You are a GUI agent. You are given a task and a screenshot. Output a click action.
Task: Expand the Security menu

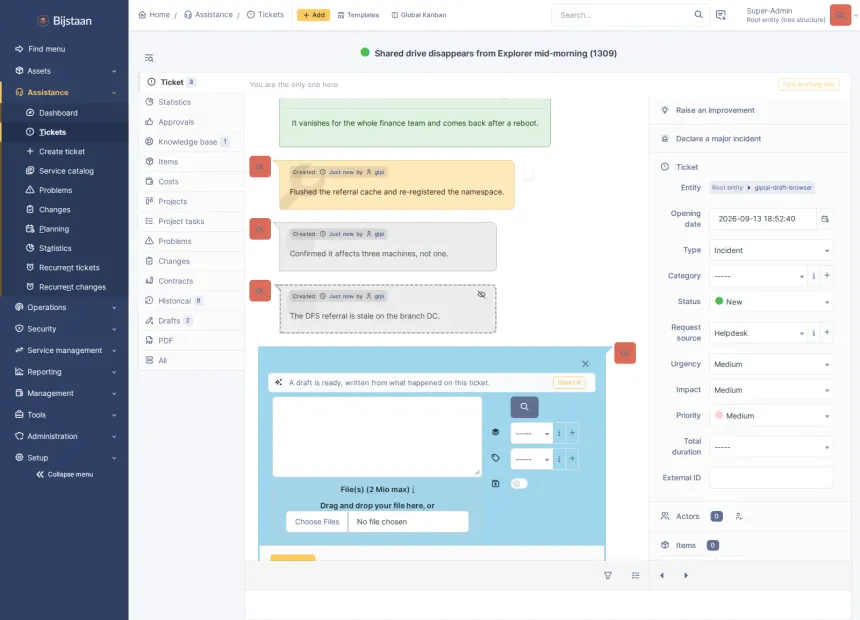point(65,329)
